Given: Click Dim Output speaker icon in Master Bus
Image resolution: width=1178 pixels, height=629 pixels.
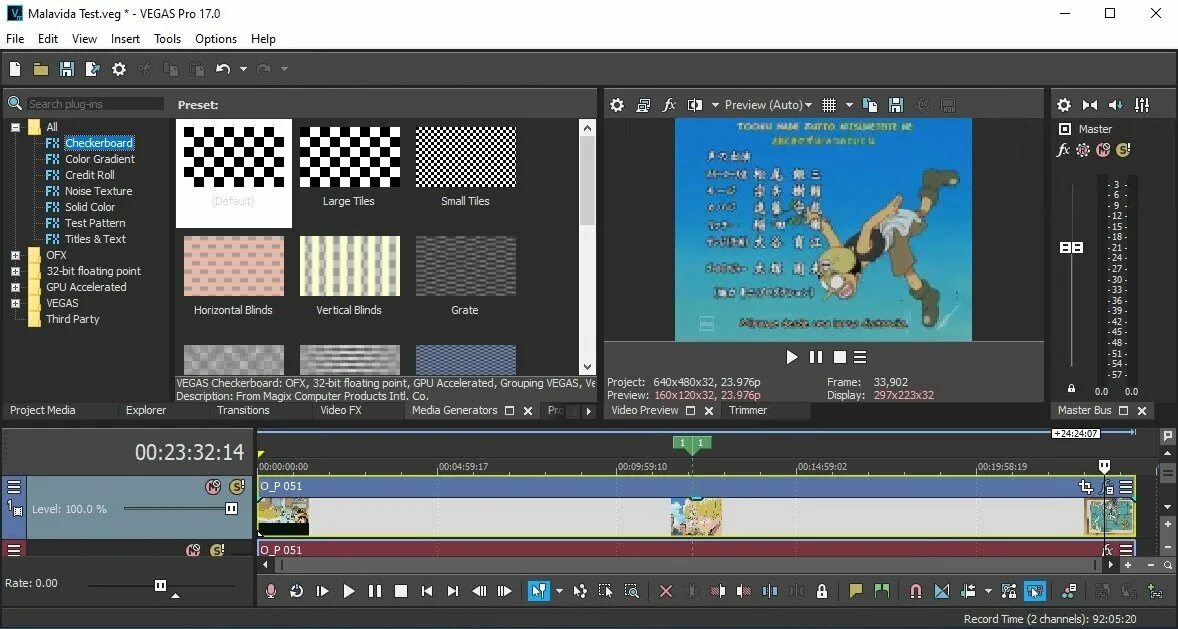Looking at the screenshot, I should point(1116,105).
